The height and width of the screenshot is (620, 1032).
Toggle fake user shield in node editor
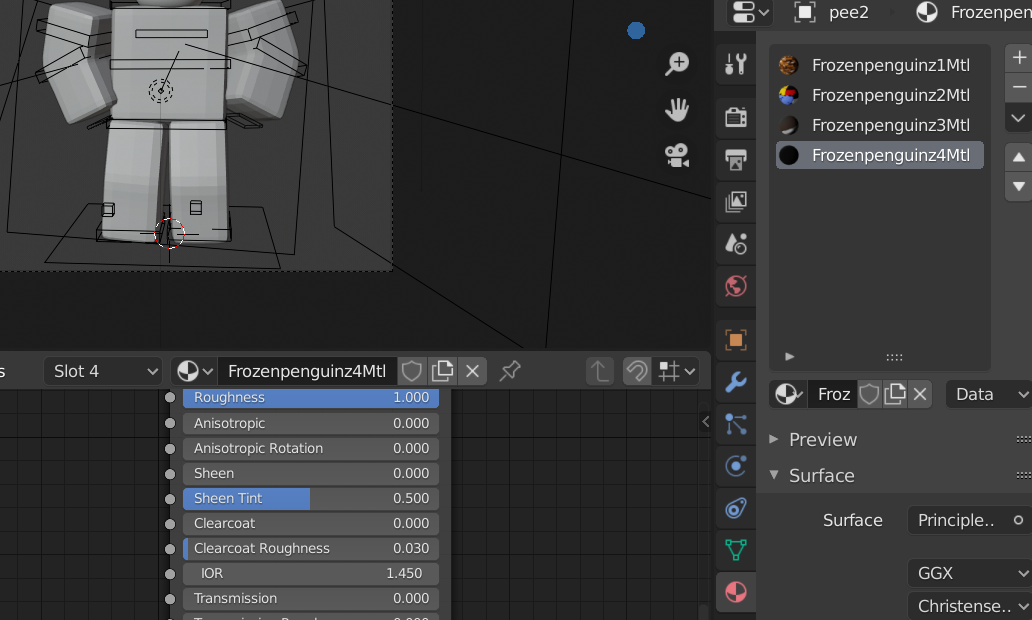[x=412, y=371]
